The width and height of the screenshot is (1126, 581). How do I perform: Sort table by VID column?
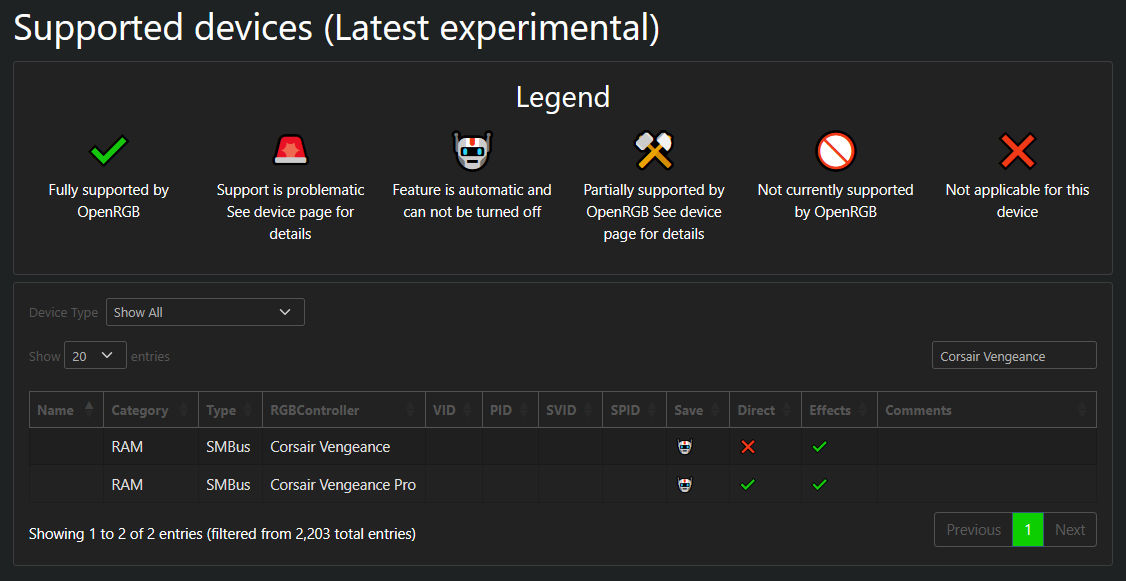tap(453, 410)
